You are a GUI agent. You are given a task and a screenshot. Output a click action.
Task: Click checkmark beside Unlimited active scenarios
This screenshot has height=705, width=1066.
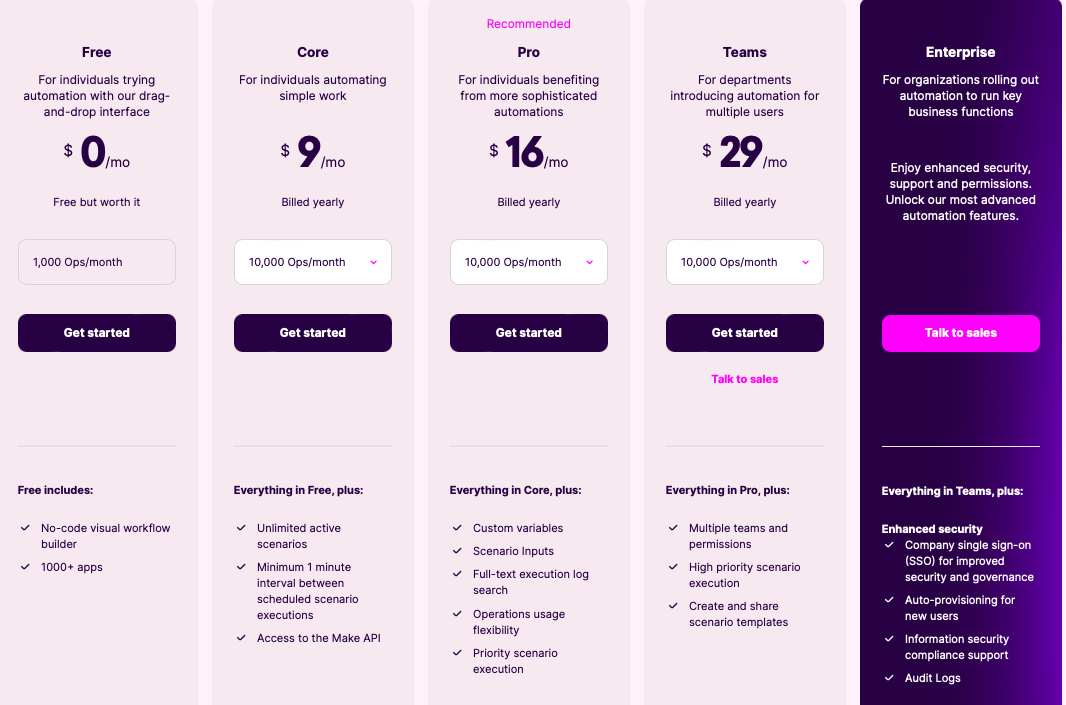241,528
